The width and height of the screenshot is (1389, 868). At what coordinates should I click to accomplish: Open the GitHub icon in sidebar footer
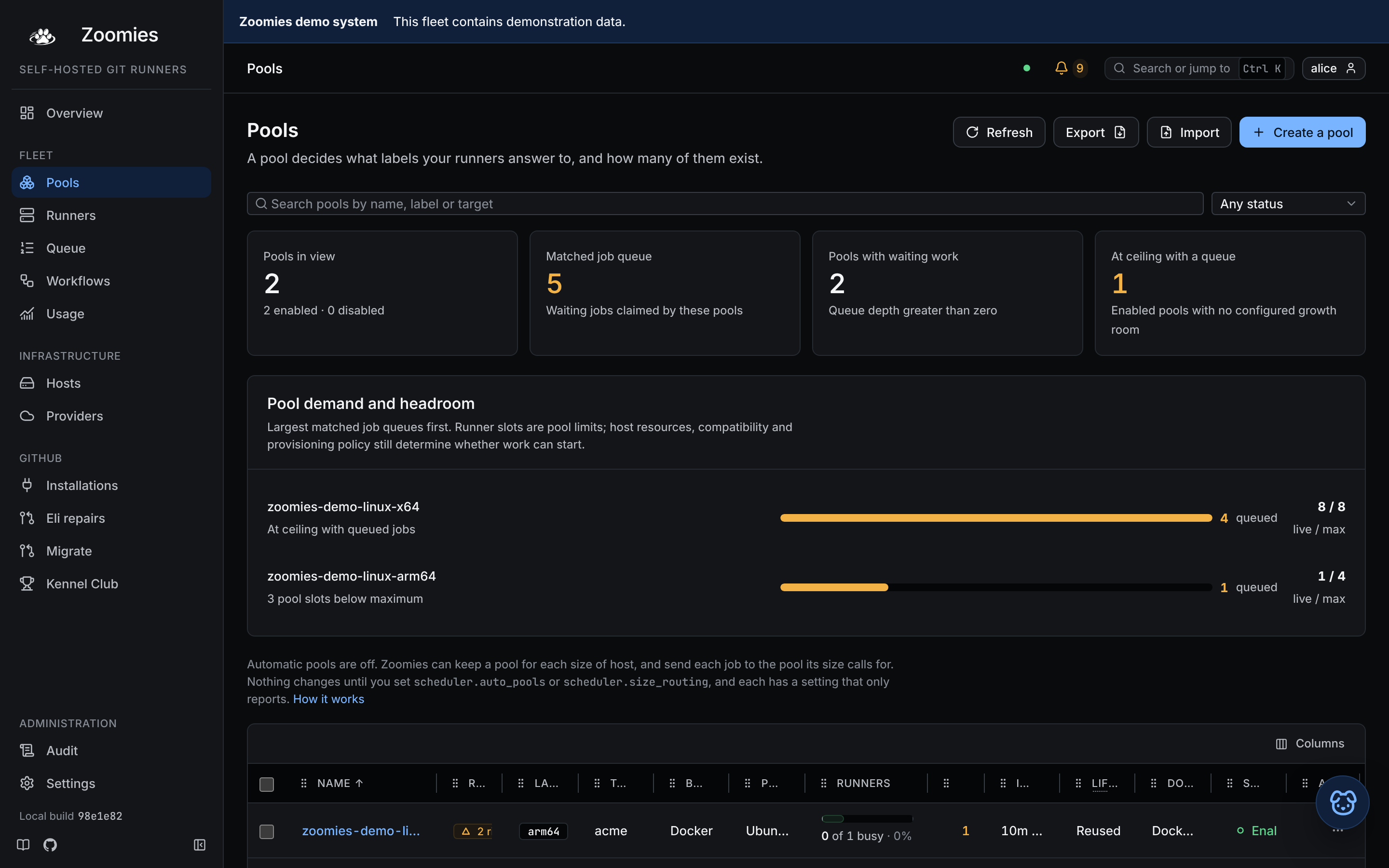pos(50,844)
